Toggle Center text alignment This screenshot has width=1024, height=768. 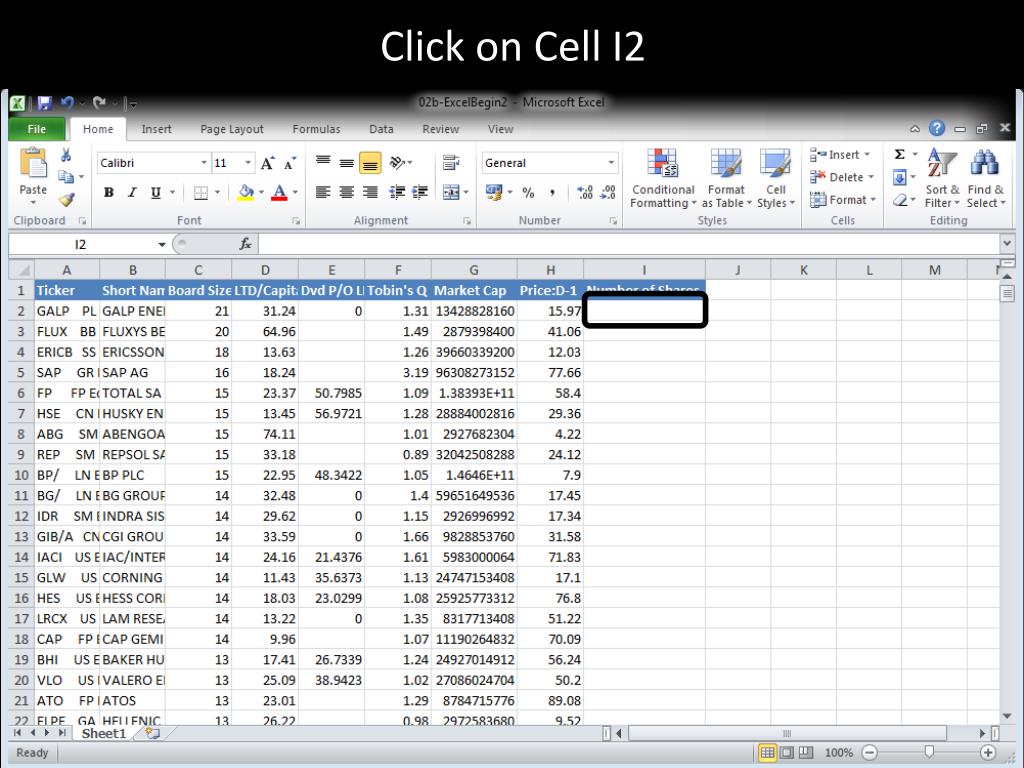tap(346, 192)
